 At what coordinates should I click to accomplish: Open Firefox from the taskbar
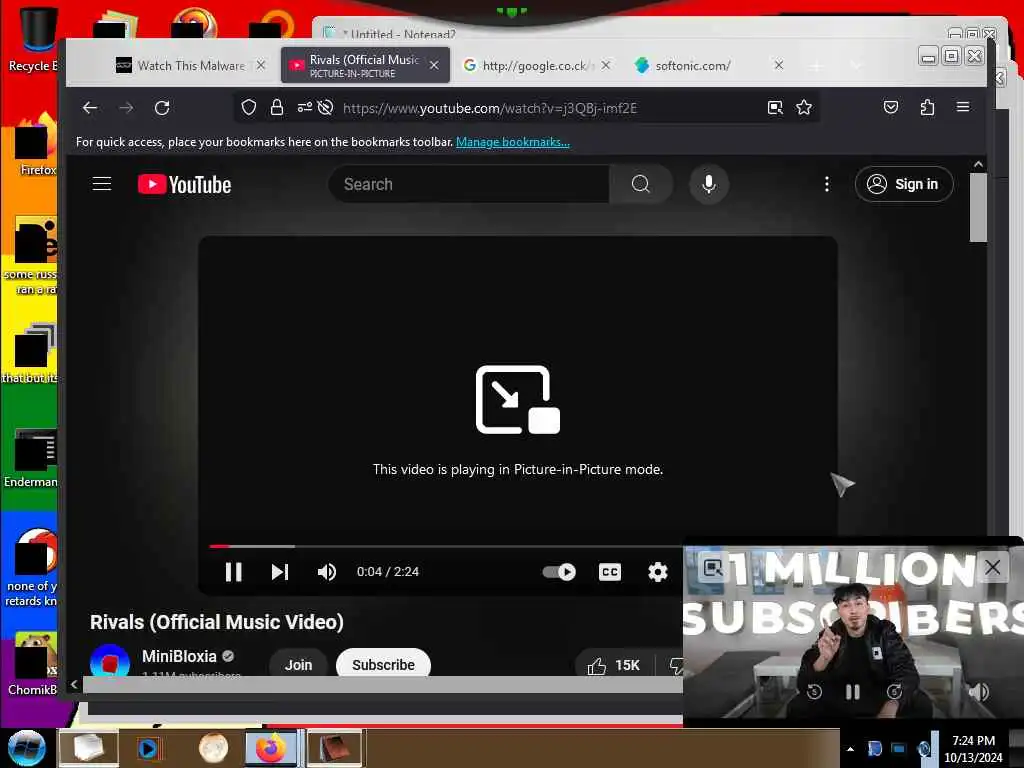pyautogui.click(x=270, y=748)
